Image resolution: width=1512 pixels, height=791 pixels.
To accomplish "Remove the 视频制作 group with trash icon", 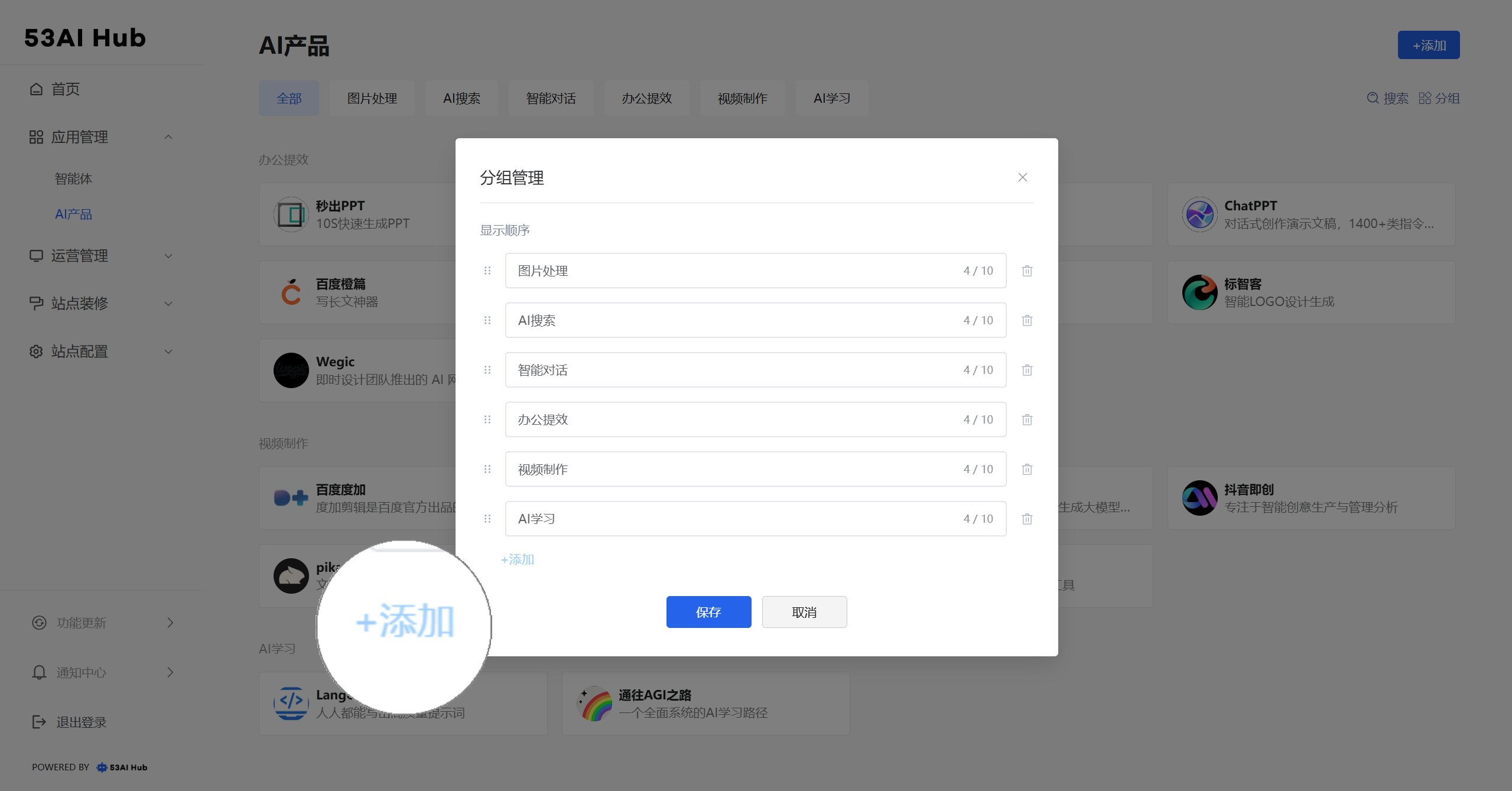I will point(1027,469).
